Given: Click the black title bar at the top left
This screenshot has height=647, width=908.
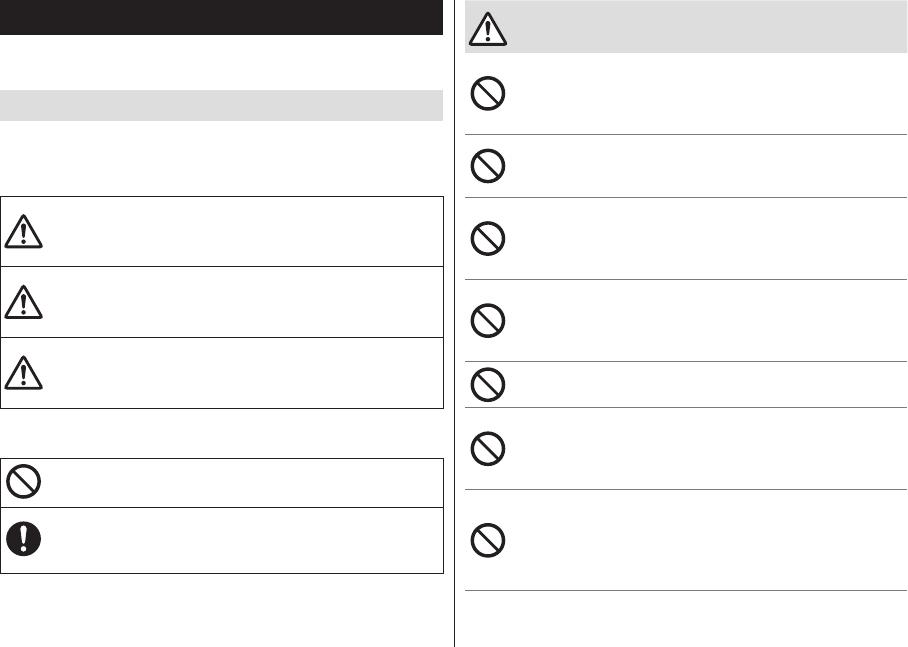Looking at the screenshot, I should tap(221, 17).
